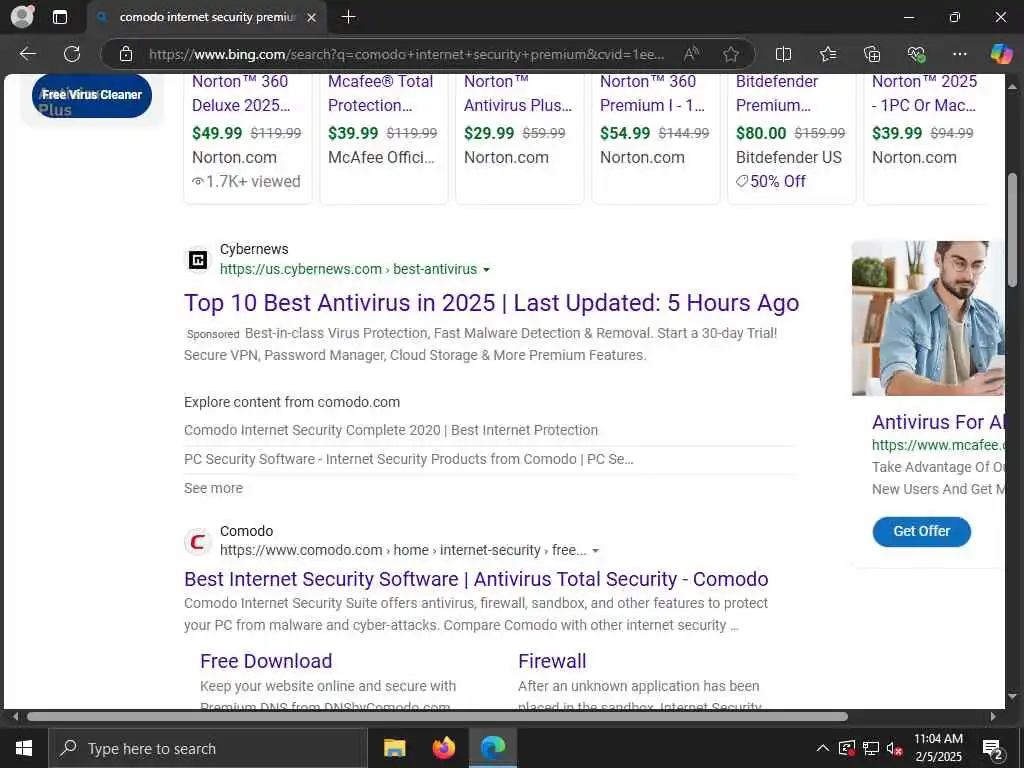The image size is (1024, 768).
Task: Click Free Virus Cleaner button
Action: 91,95
